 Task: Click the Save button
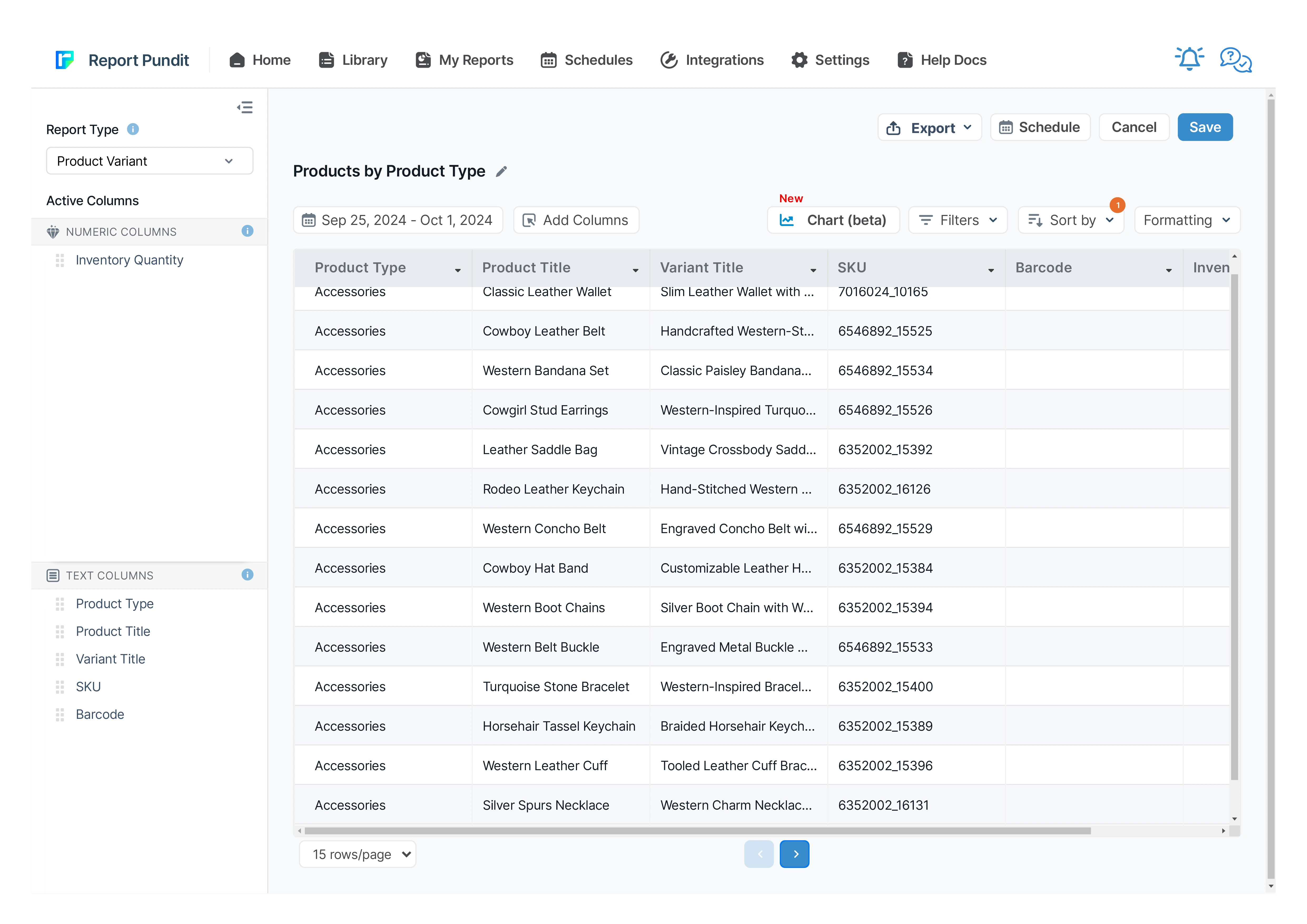[x=1205, y=127]
